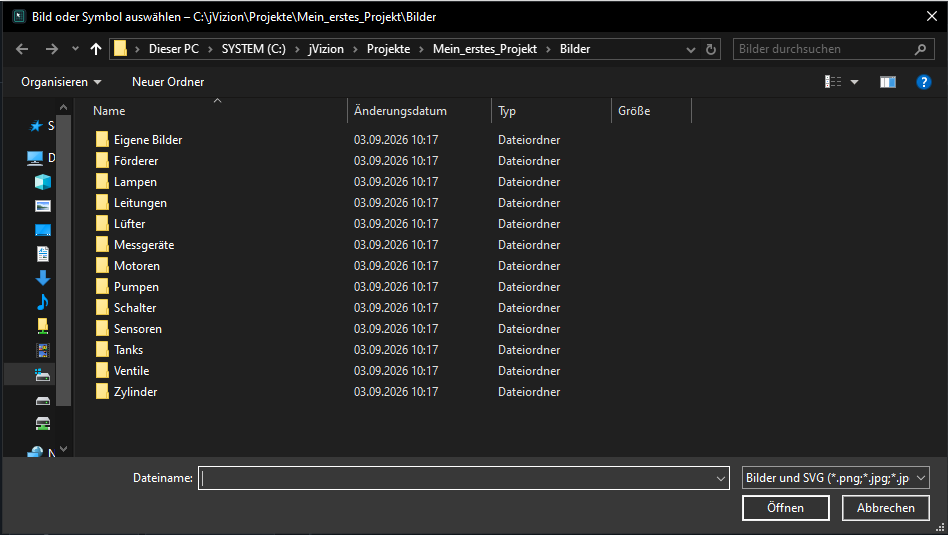
Task: Change view layout icon
Action: point(833,82)
